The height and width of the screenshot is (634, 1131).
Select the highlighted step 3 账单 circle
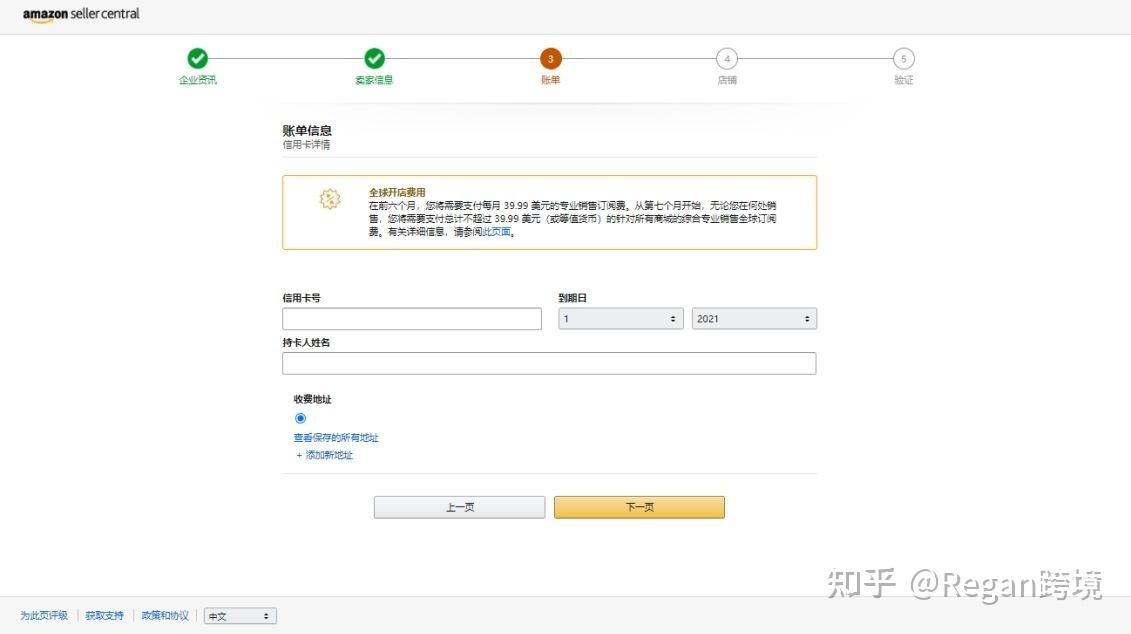[x=550, y=58]
